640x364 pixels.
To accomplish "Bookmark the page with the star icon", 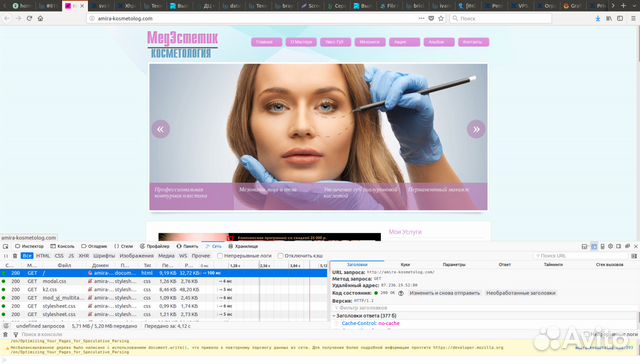I will coord(441,18).
